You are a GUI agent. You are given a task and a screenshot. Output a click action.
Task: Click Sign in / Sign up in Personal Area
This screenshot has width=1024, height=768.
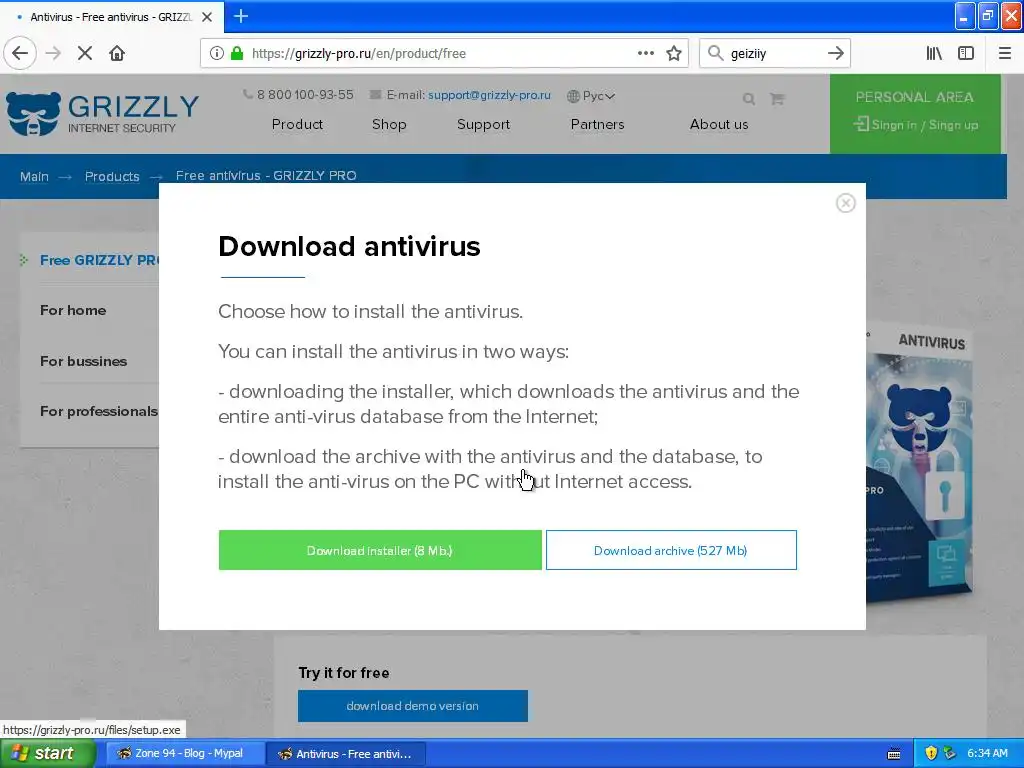[916, 125]
